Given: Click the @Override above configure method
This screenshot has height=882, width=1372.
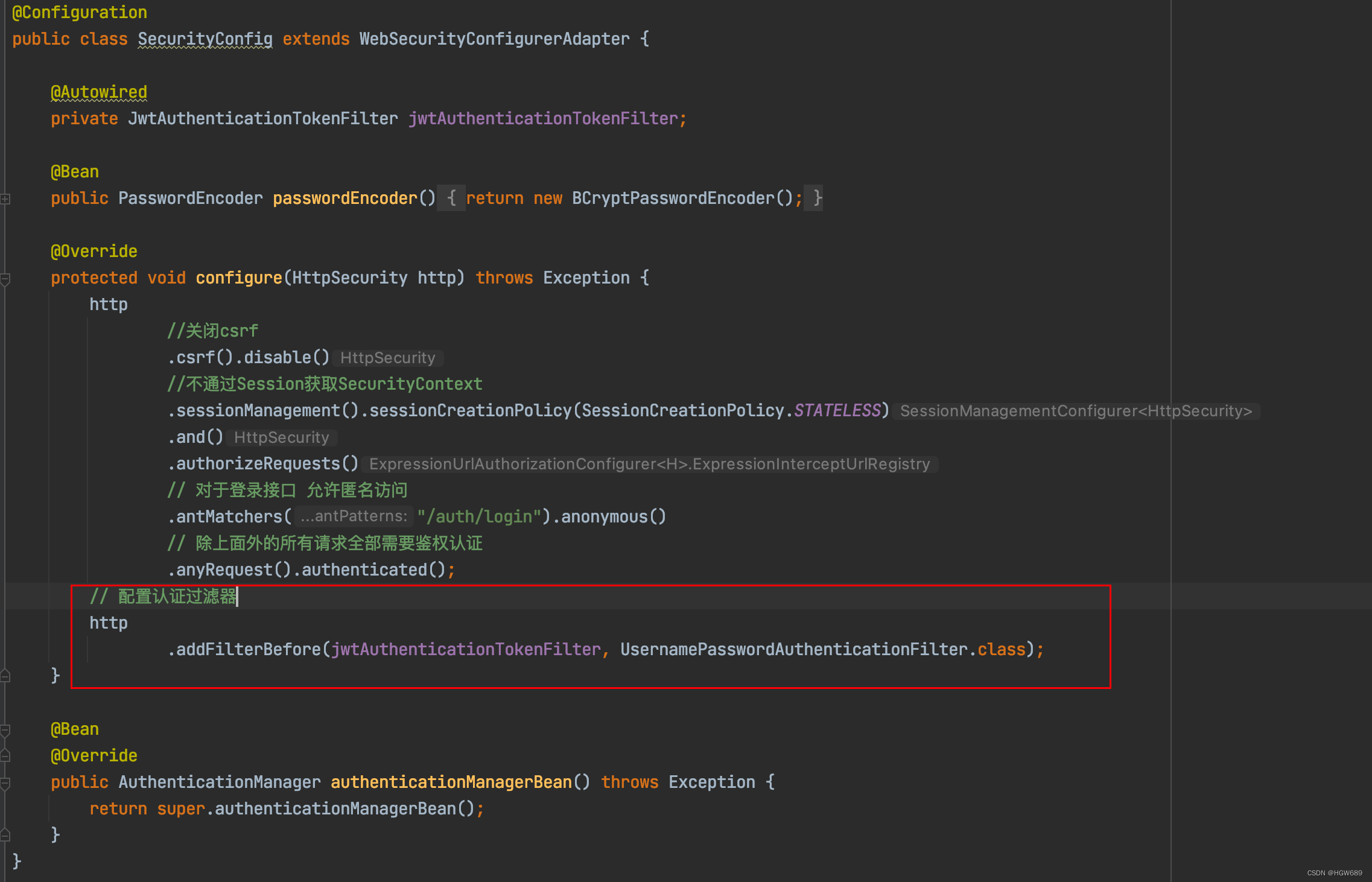Looking at the screenshot, I should pos(94,251).
